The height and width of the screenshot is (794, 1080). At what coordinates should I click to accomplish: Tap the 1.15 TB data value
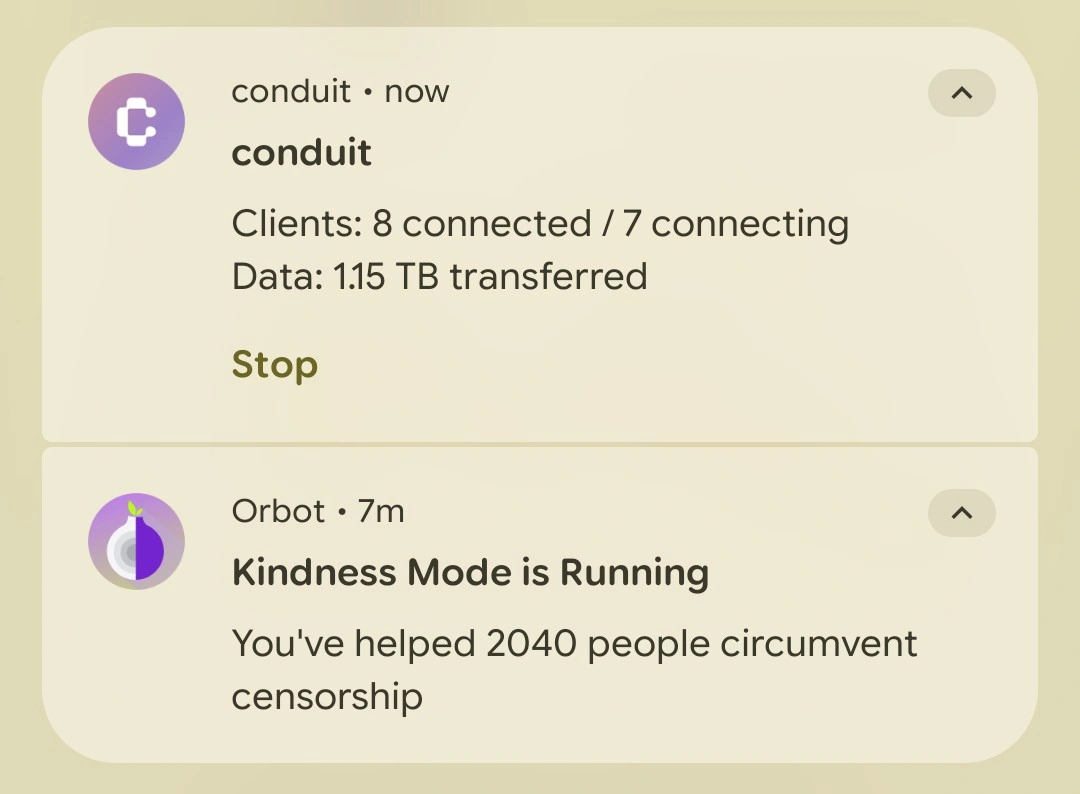tap(386, 277)
